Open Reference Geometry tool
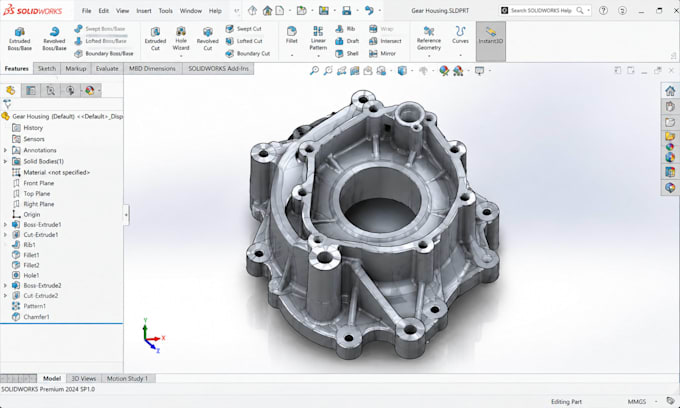680x408 pixels. tap(429, 38)
